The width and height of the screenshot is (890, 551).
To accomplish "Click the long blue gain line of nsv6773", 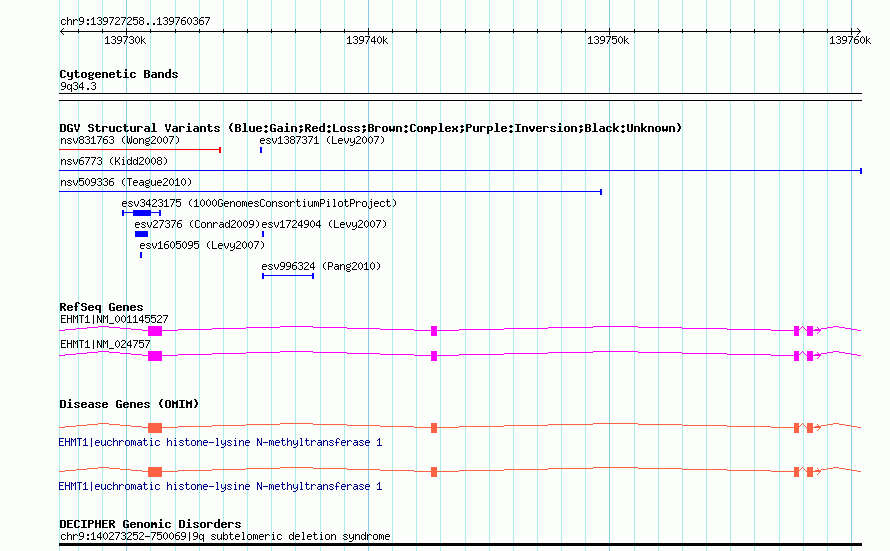I will click(x=460, y=171).
